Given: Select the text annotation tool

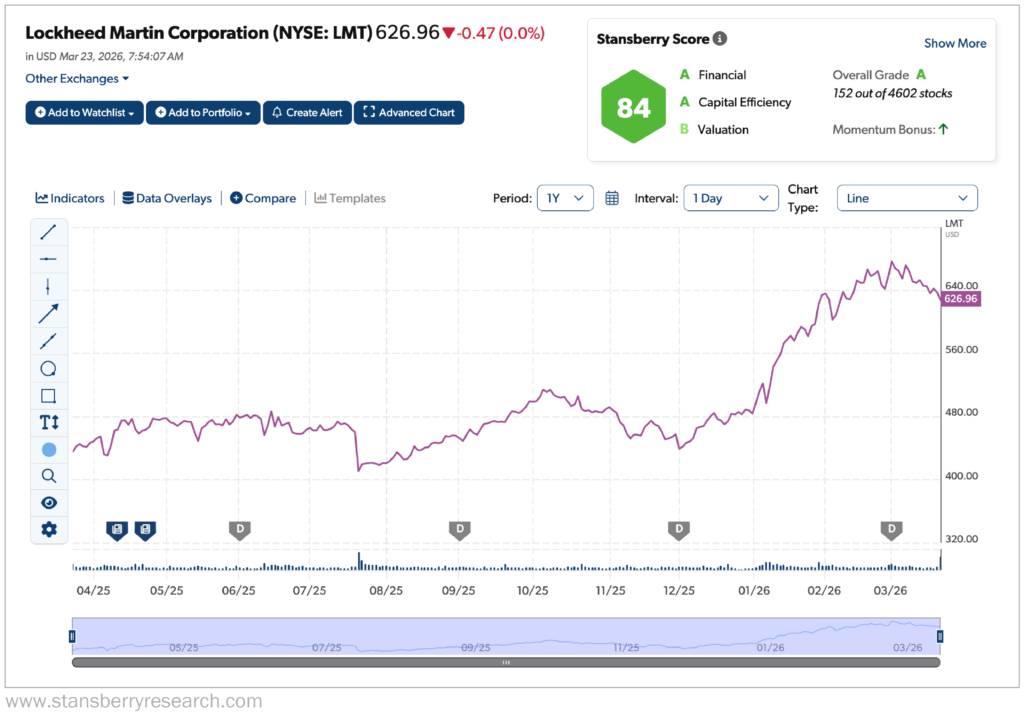Looking at the screenshot, I should click(x=48, y=422).
